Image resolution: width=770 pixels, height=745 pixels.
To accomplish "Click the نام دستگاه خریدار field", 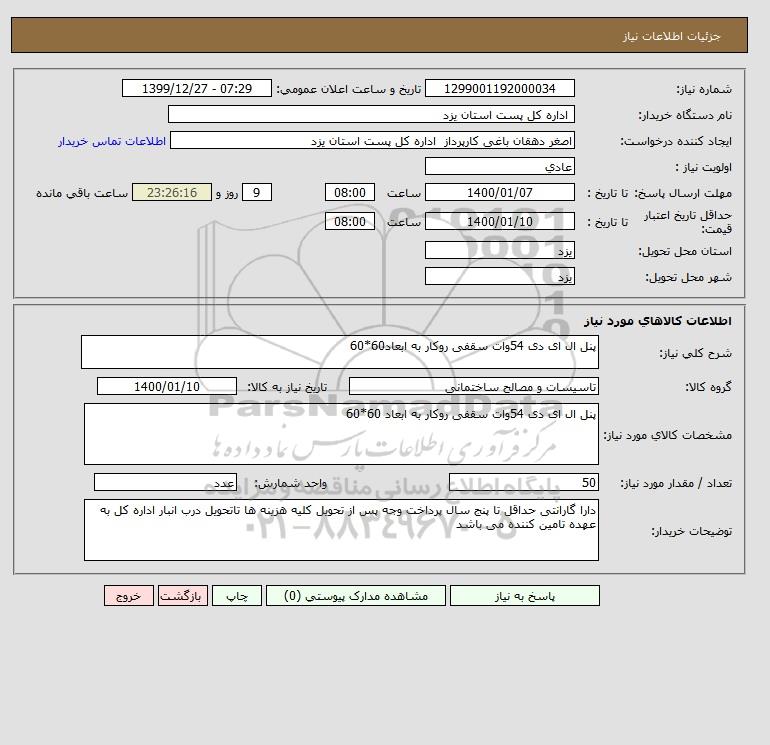I will tap(371, 114).
